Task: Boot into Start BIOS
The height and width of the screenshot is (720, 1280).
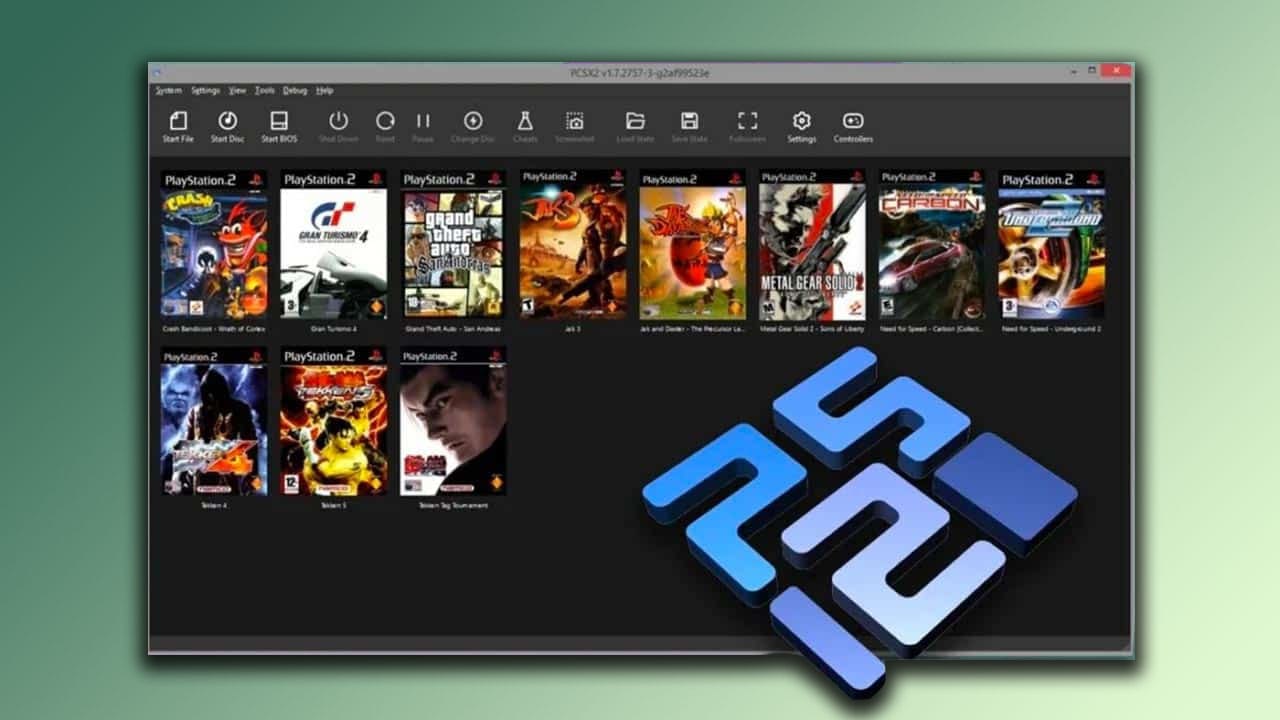Action: click(x=279, y=121)
